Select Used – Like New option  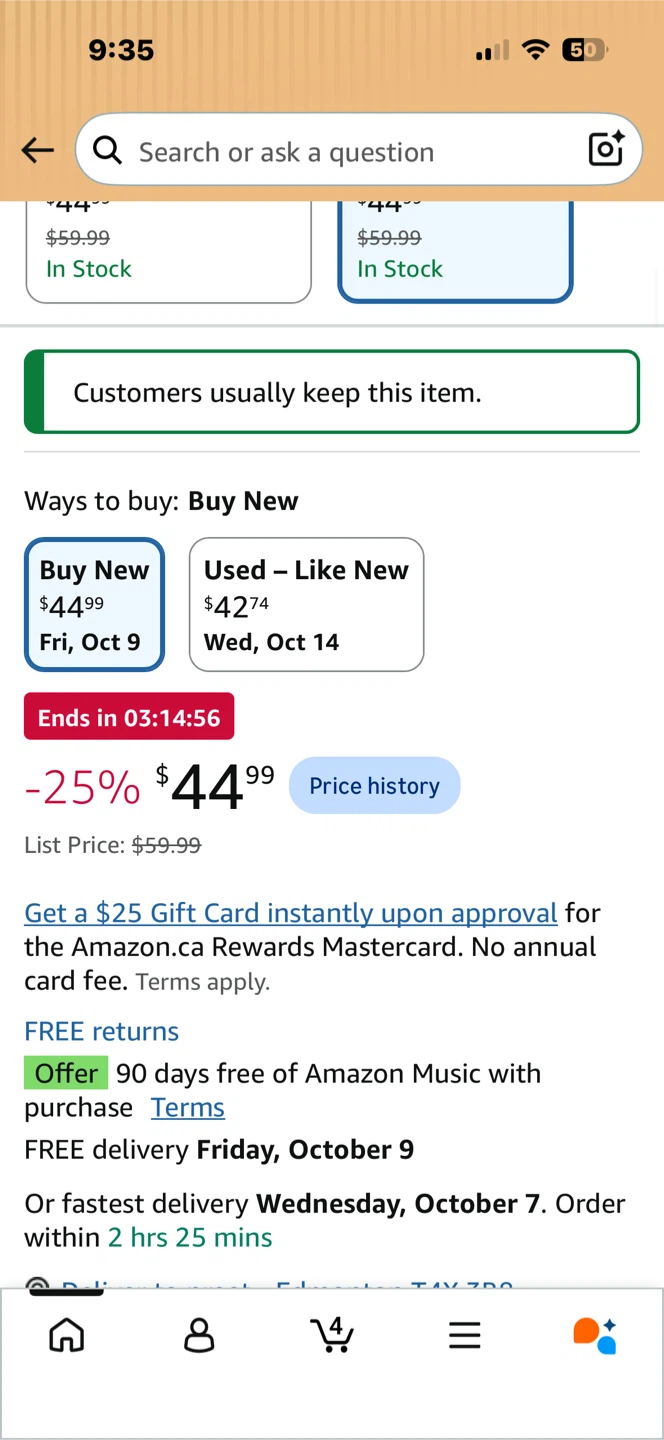306,604
